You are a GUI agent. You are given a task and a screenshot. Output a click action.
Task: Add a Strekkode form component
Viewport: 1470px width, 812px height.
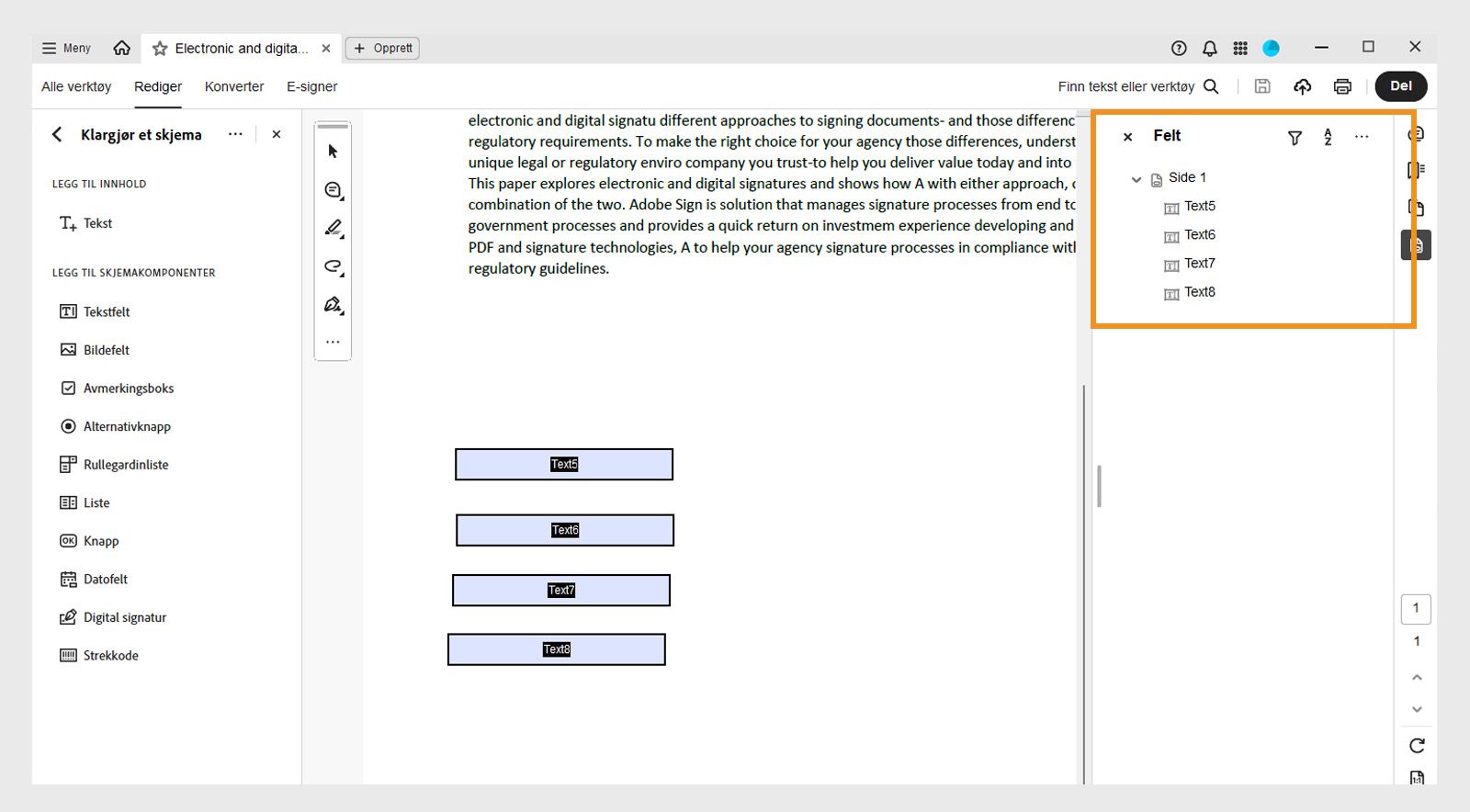[99, 656]
